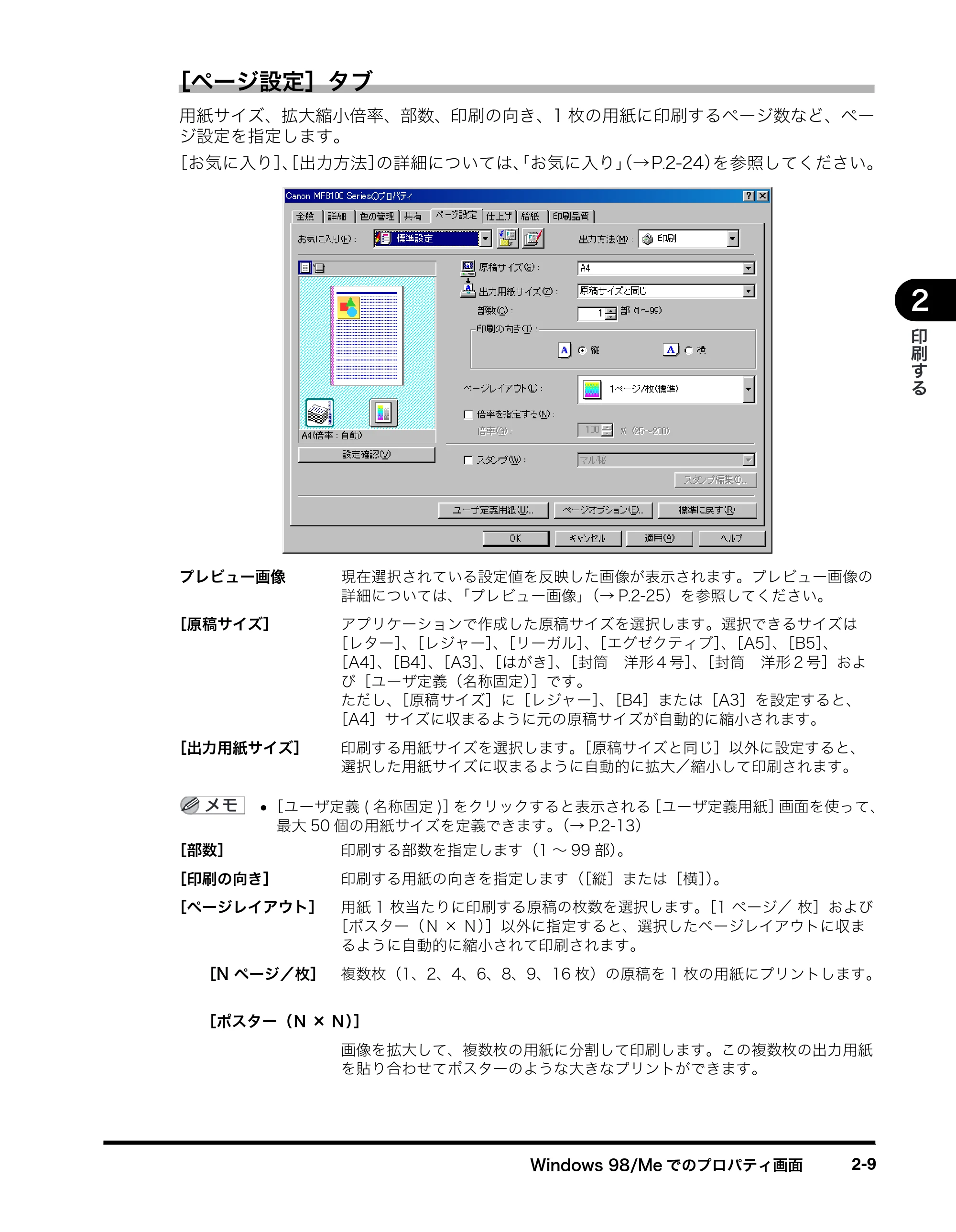Open お気に入り 標準設定 dropdown
Viewport: 956px width, 1232px height.
433,239
